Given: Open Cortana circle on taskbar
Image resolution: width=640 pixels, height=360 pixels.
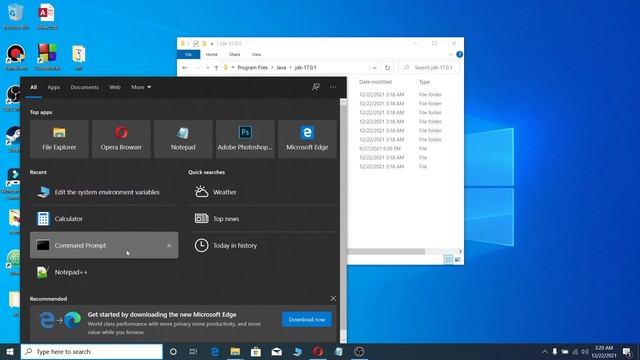Looking at the screenshot, I should click(x=173, y=351).
